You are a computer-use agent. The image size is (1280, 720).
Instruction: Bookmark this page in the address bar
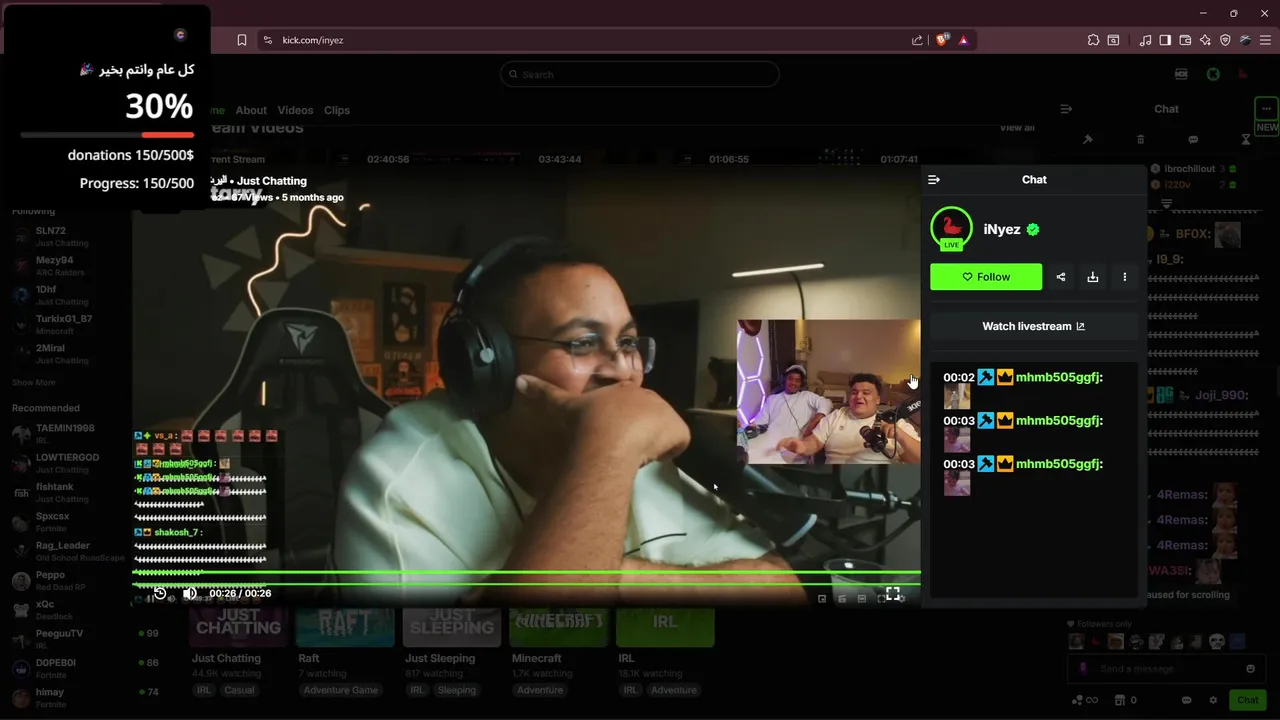tap(242, 40)
